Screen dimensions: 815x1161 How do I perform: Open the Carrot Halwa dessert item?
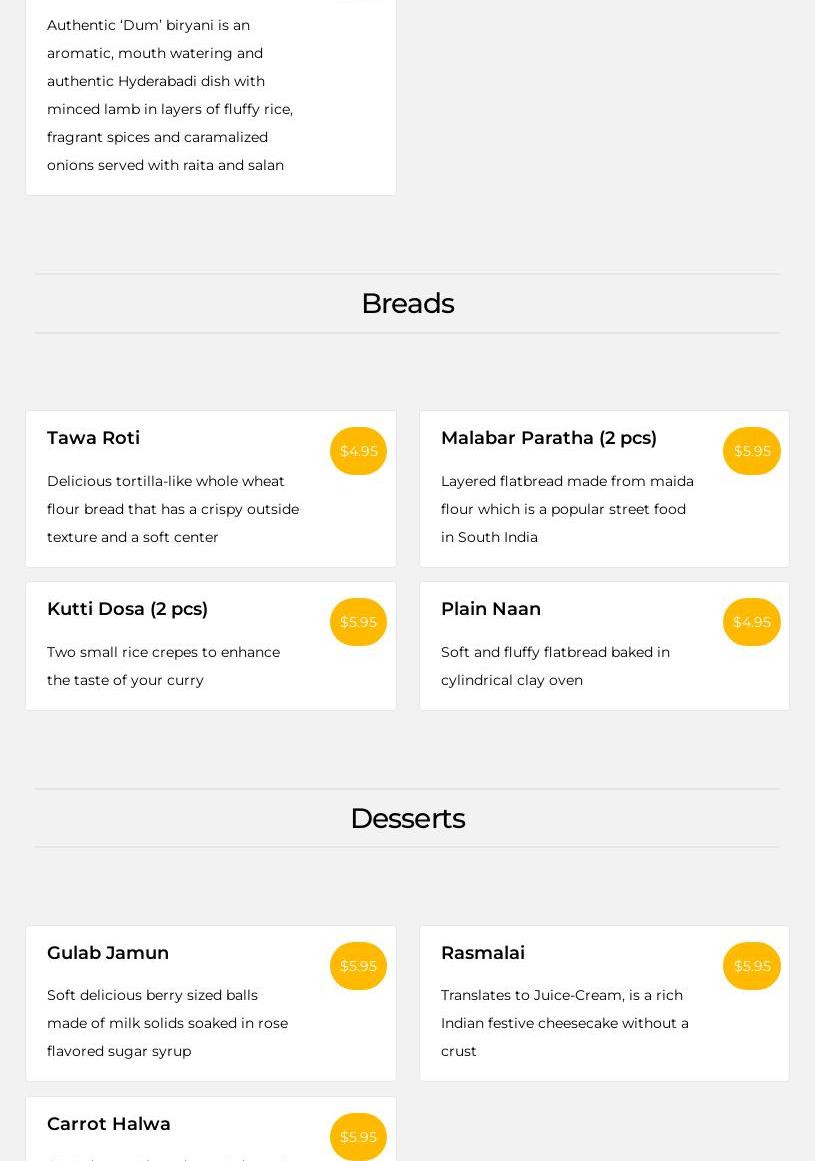point(109,1124)
